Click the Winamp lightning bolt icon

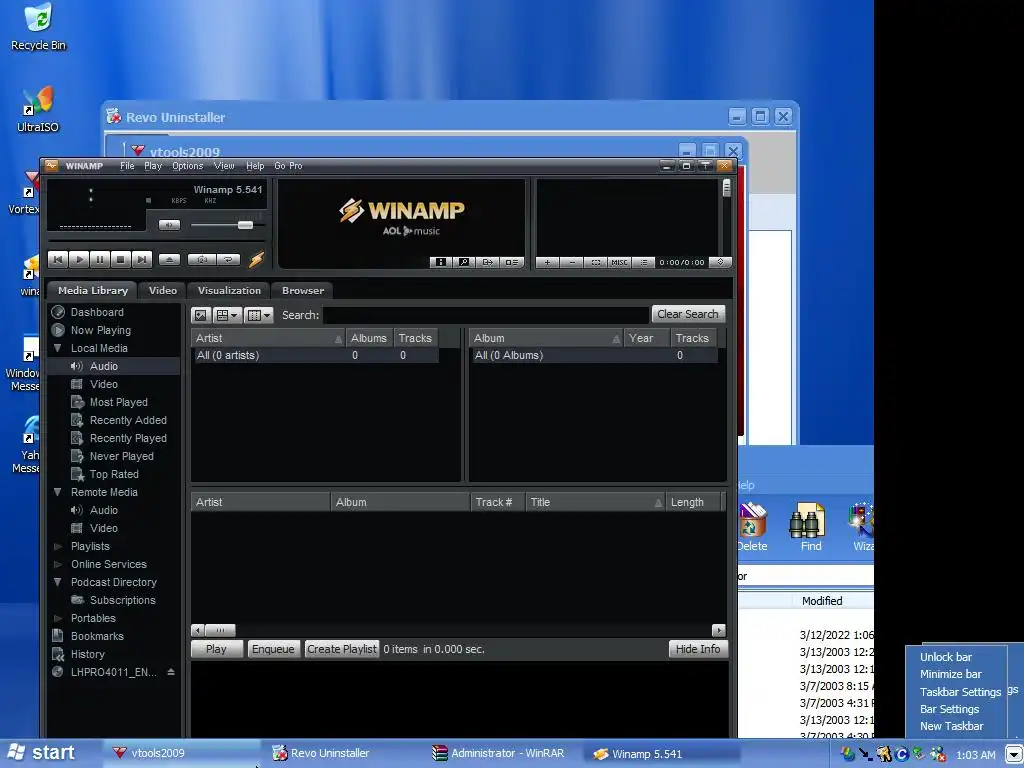(257, 260)
